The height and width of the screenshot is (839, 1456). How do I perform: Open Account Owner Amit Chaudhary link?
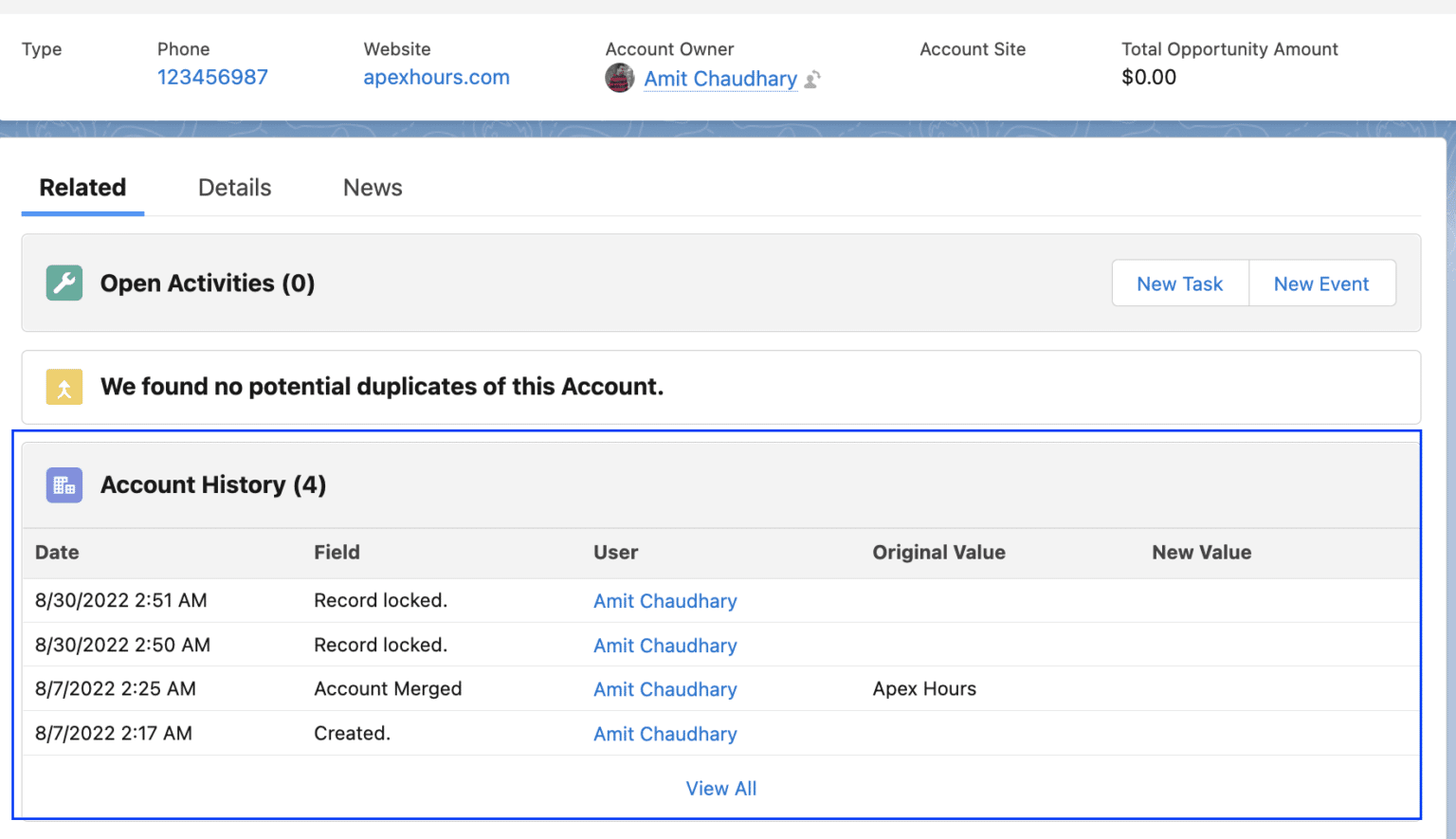point(719,79)
